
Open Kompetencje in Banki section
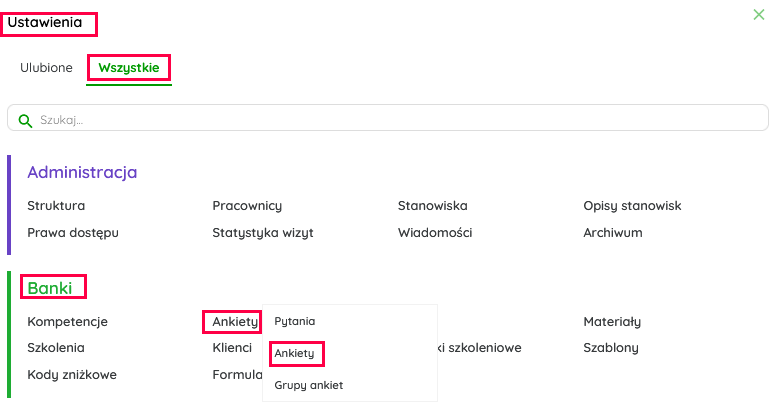(67, 322)
